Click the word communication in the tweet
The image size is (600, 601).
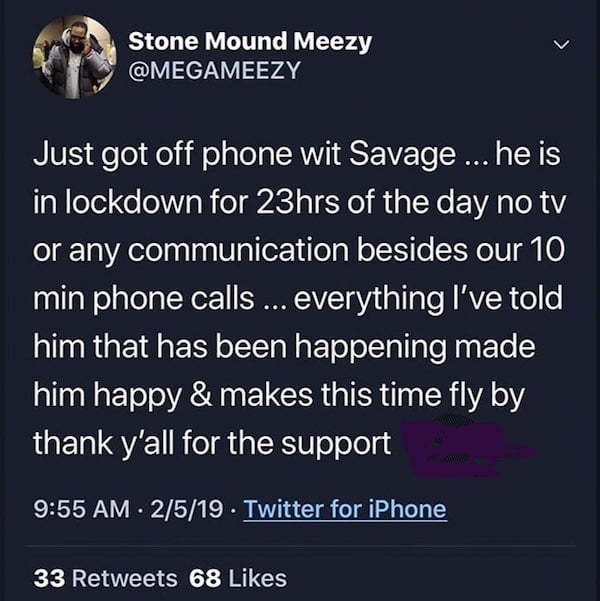click(x=238, y=250)
